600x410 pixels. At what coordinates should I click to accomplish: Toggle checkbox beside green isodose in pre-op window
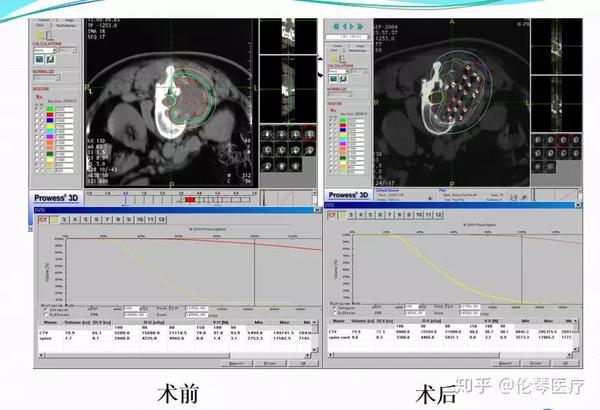pos(37,109)
